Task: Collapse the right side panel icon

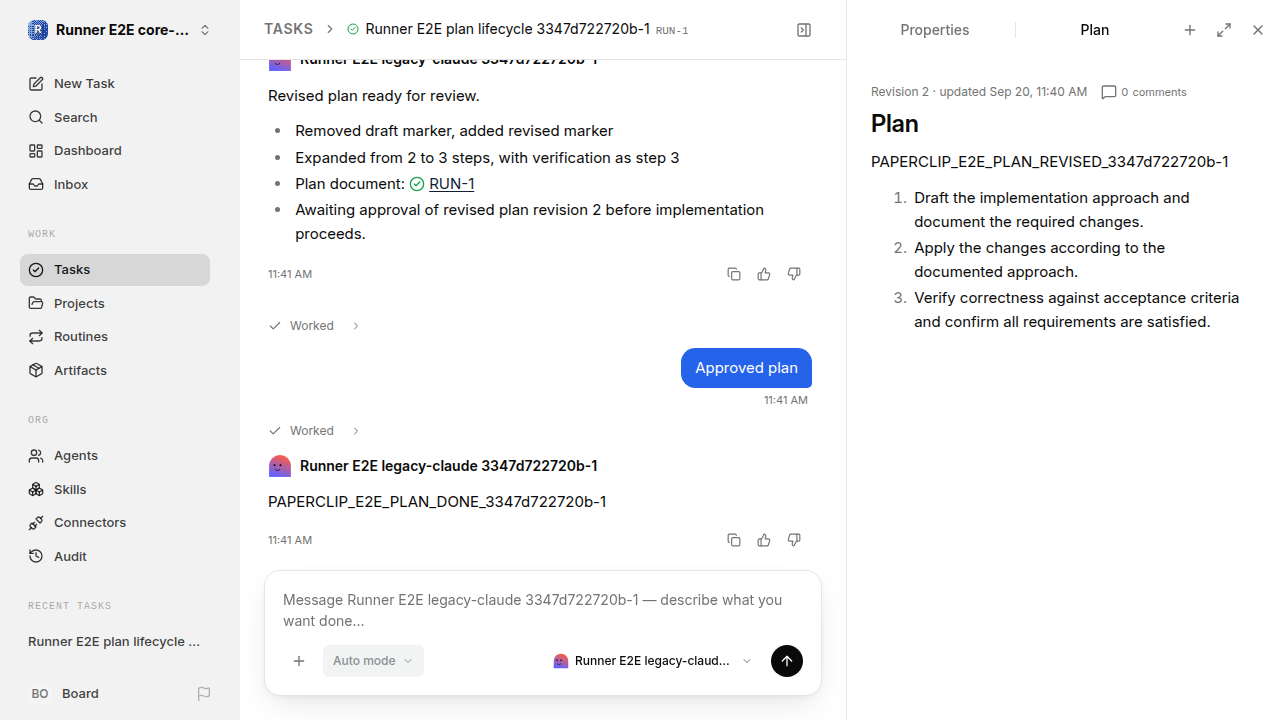Action: 804,30
